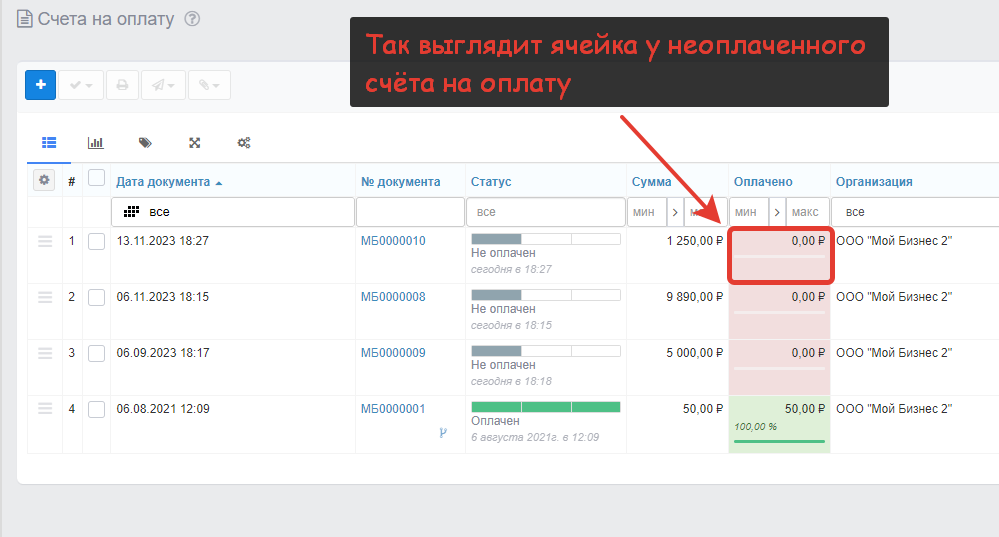
Task: Open the date filter 'все' dropdown
Action: coord(233,212)
